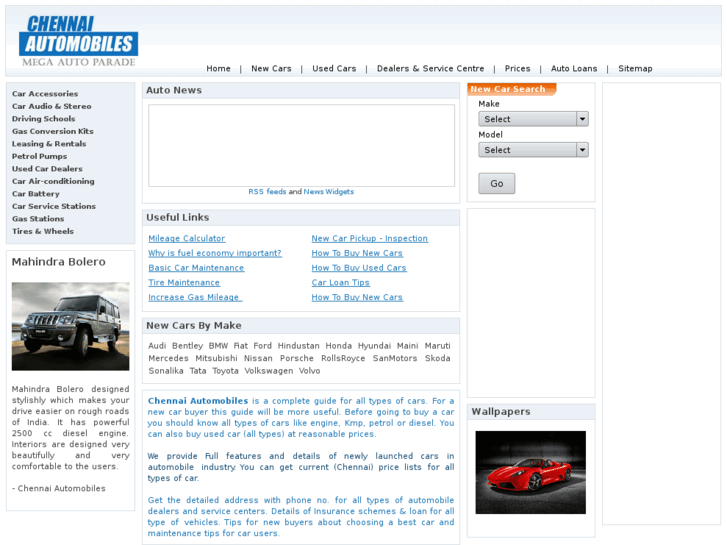The image size is (727, 545).
Task: Open the Prices menu item
Action: pyautogui.click(x=517, y=69)
